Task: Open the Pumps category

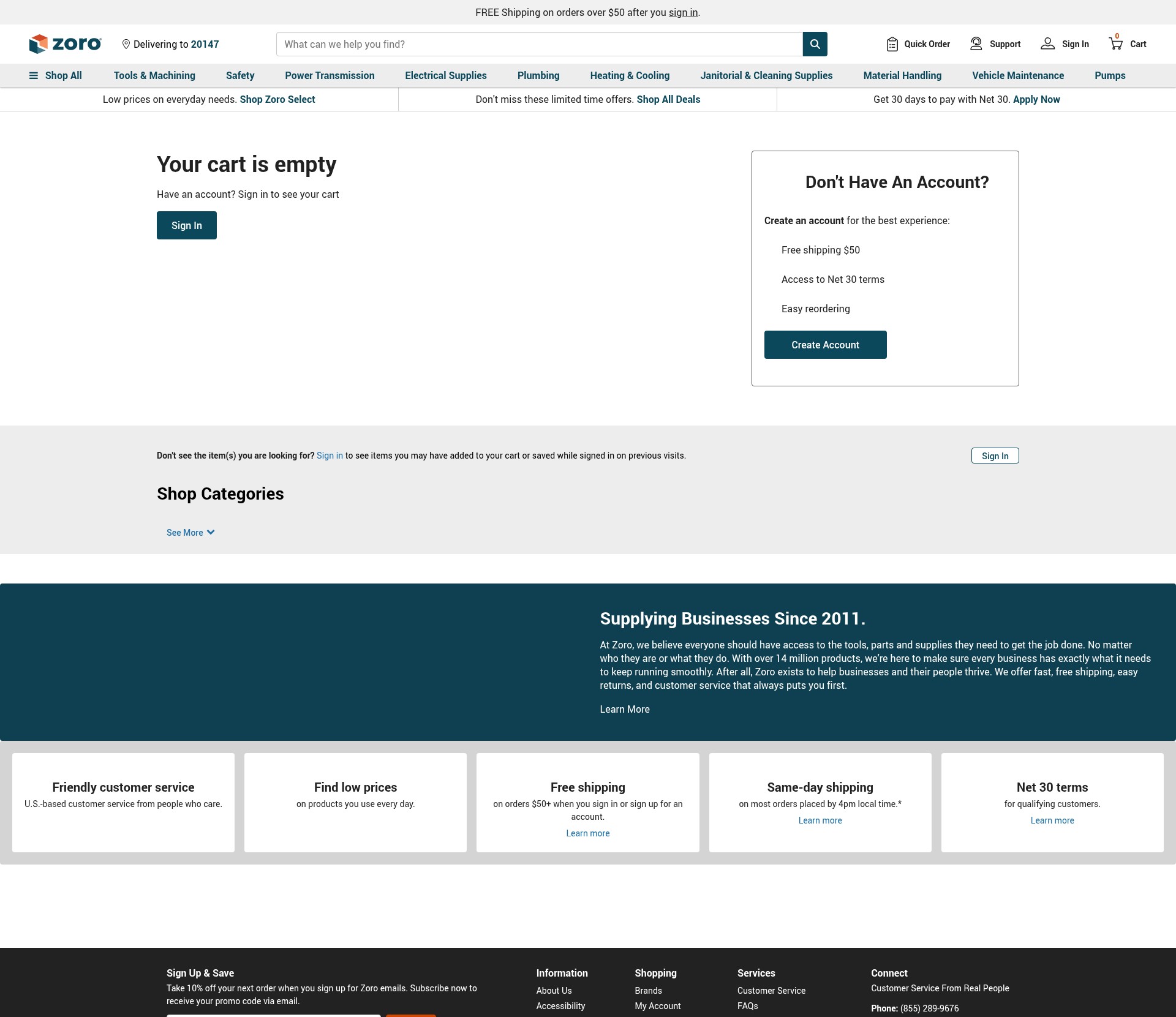Action: [1110, 75]
